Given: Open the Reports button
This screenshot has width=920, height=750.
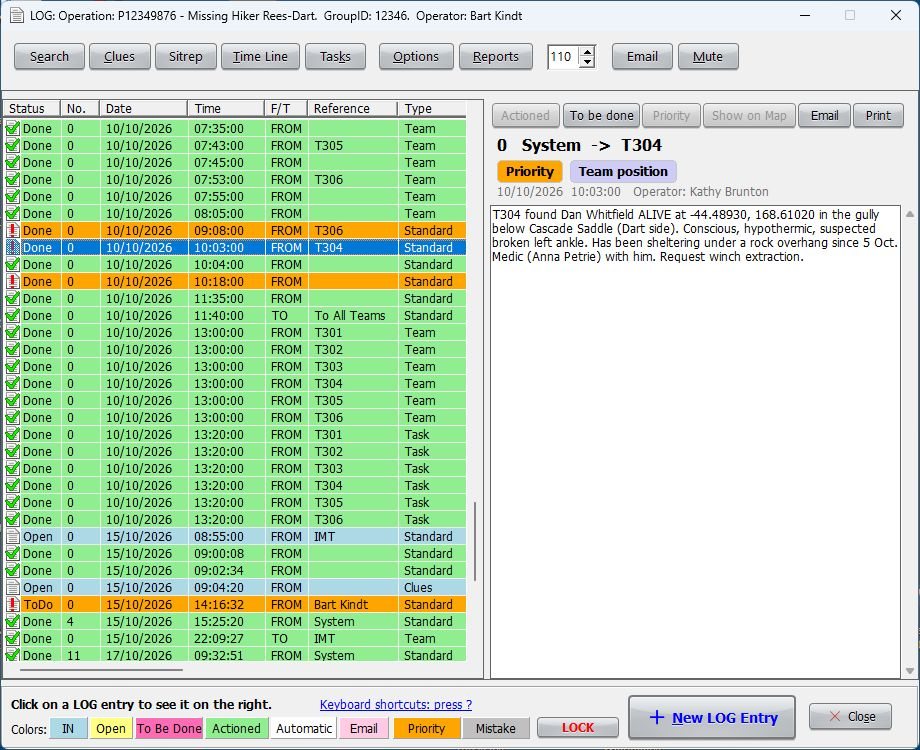Looking at the screenshot, I should [496, 57].
